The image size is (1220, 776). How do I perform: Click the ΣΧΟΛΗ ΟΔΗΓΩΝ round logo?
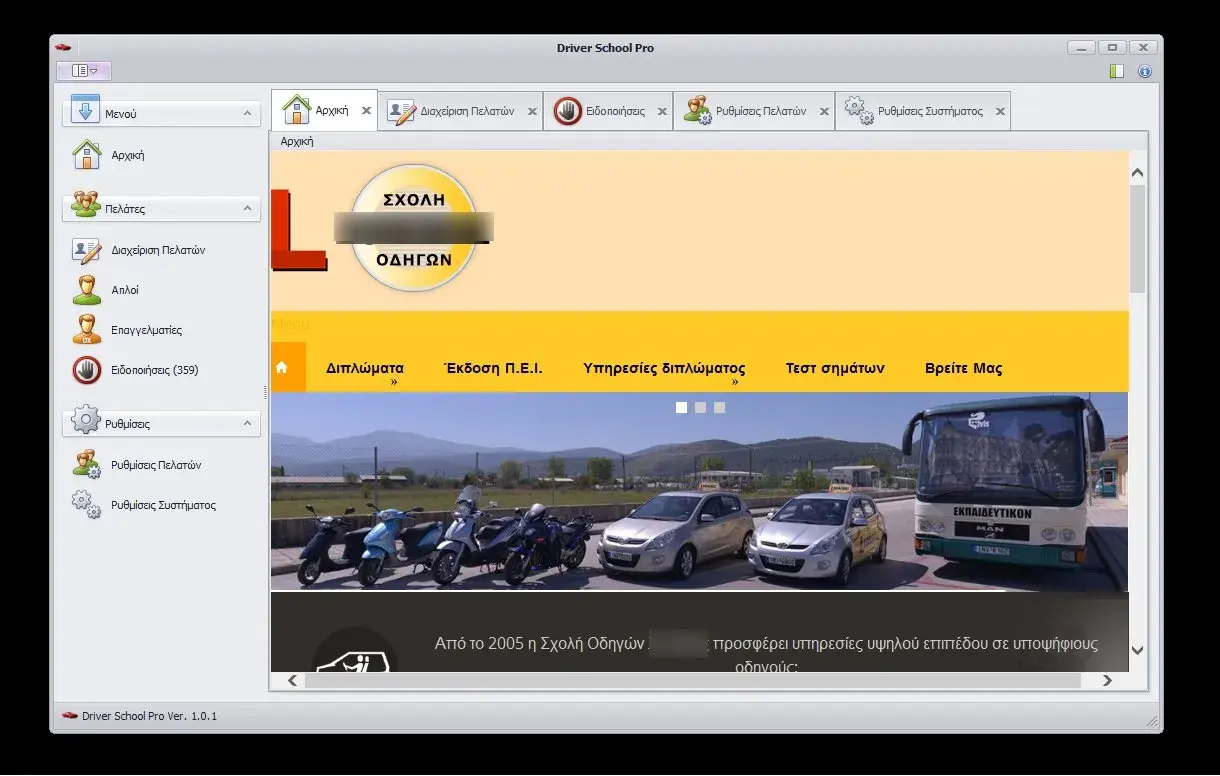(x=414, y=228)
